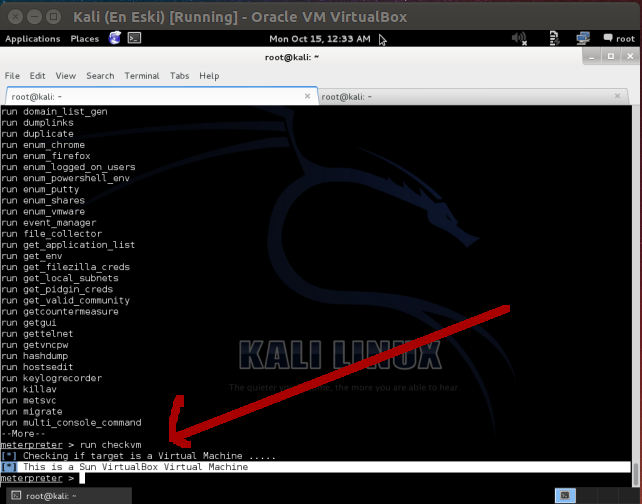Image resolution: width=642 pixels, height=504 pixels.
Task: Click the 'run domain_list_gen' line
Action: click(x=54, y=111)
